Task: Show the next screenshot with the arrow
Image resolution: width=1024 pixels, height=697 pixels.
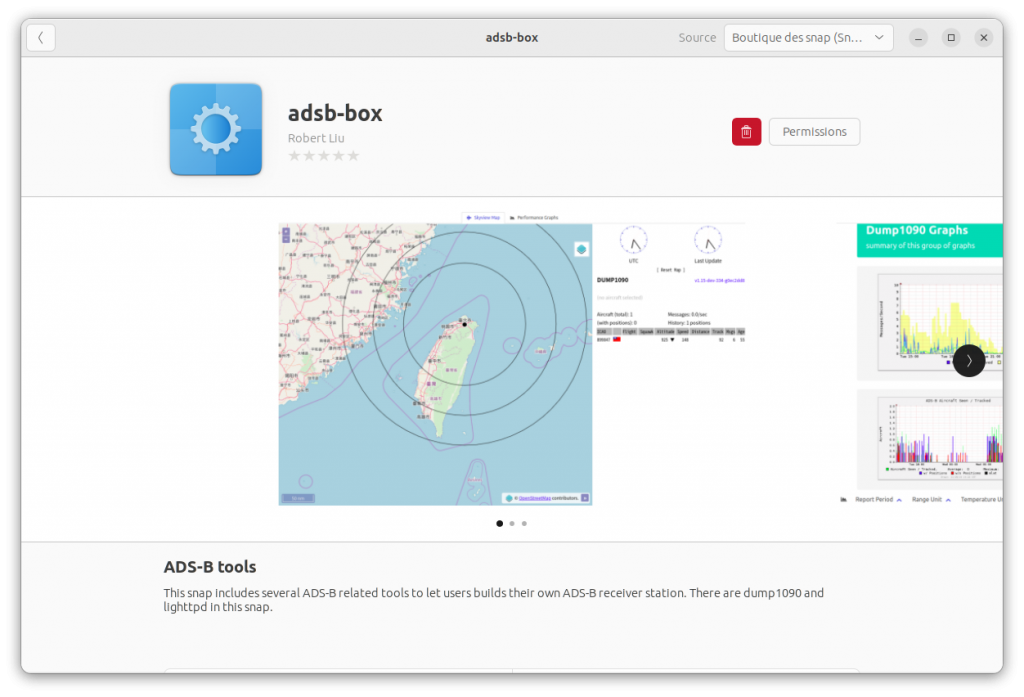Action: click(x=969, y=361)
